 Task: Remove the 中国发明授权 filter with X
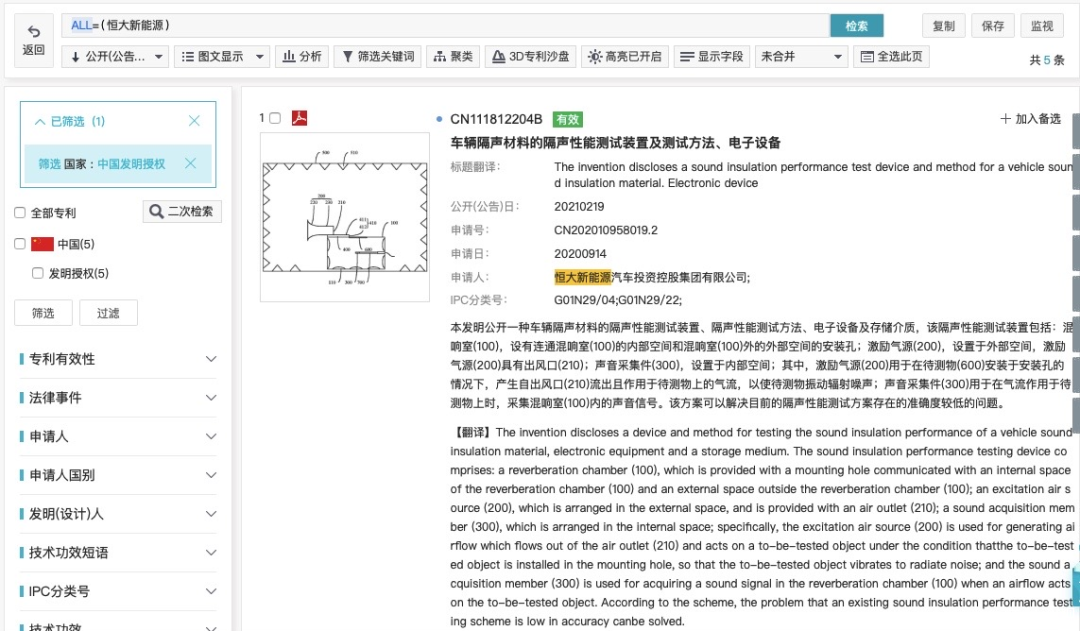click(190, 163)
